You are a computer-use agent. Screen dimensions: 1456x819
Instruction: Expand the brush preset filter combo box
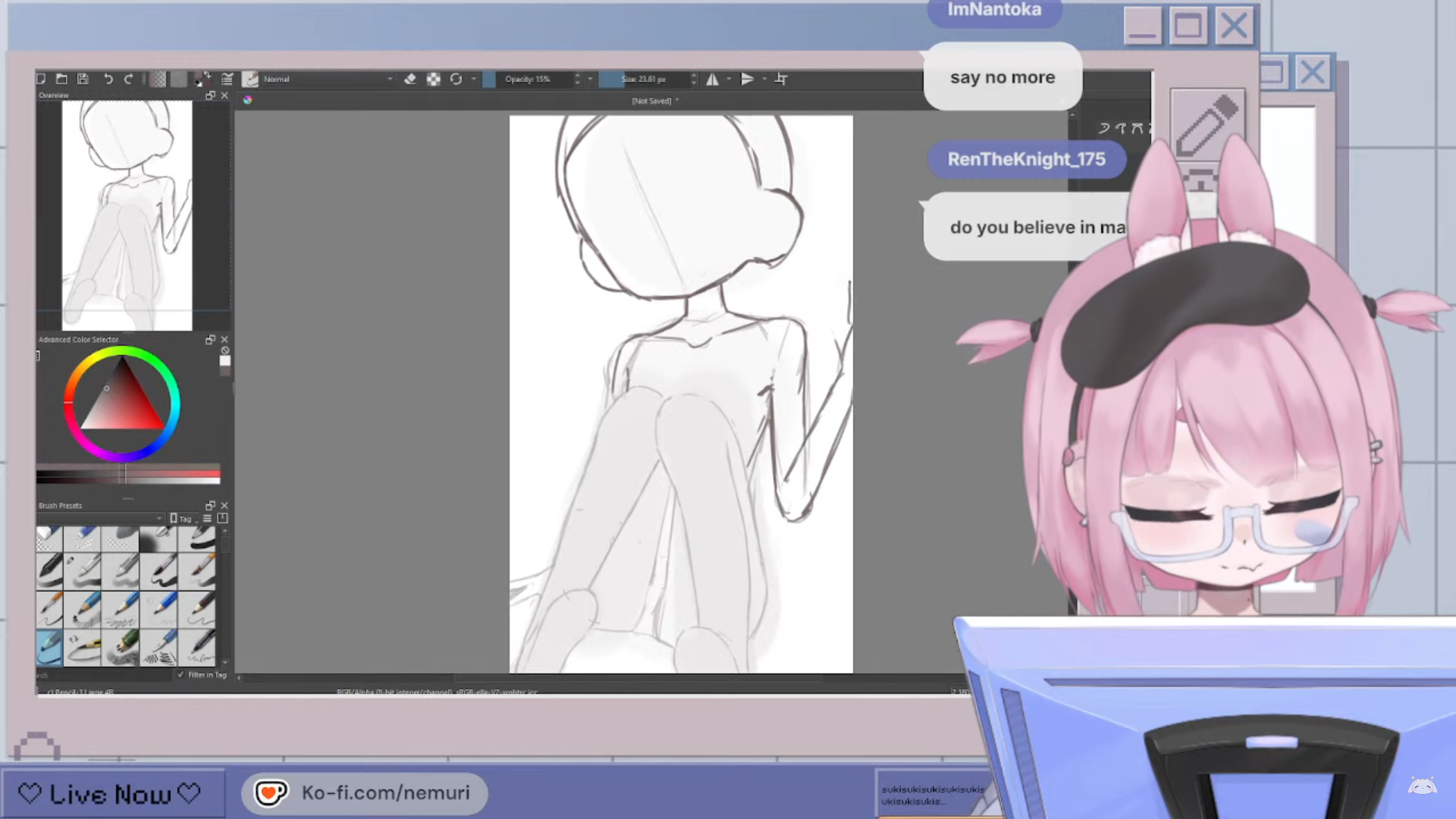100,519
